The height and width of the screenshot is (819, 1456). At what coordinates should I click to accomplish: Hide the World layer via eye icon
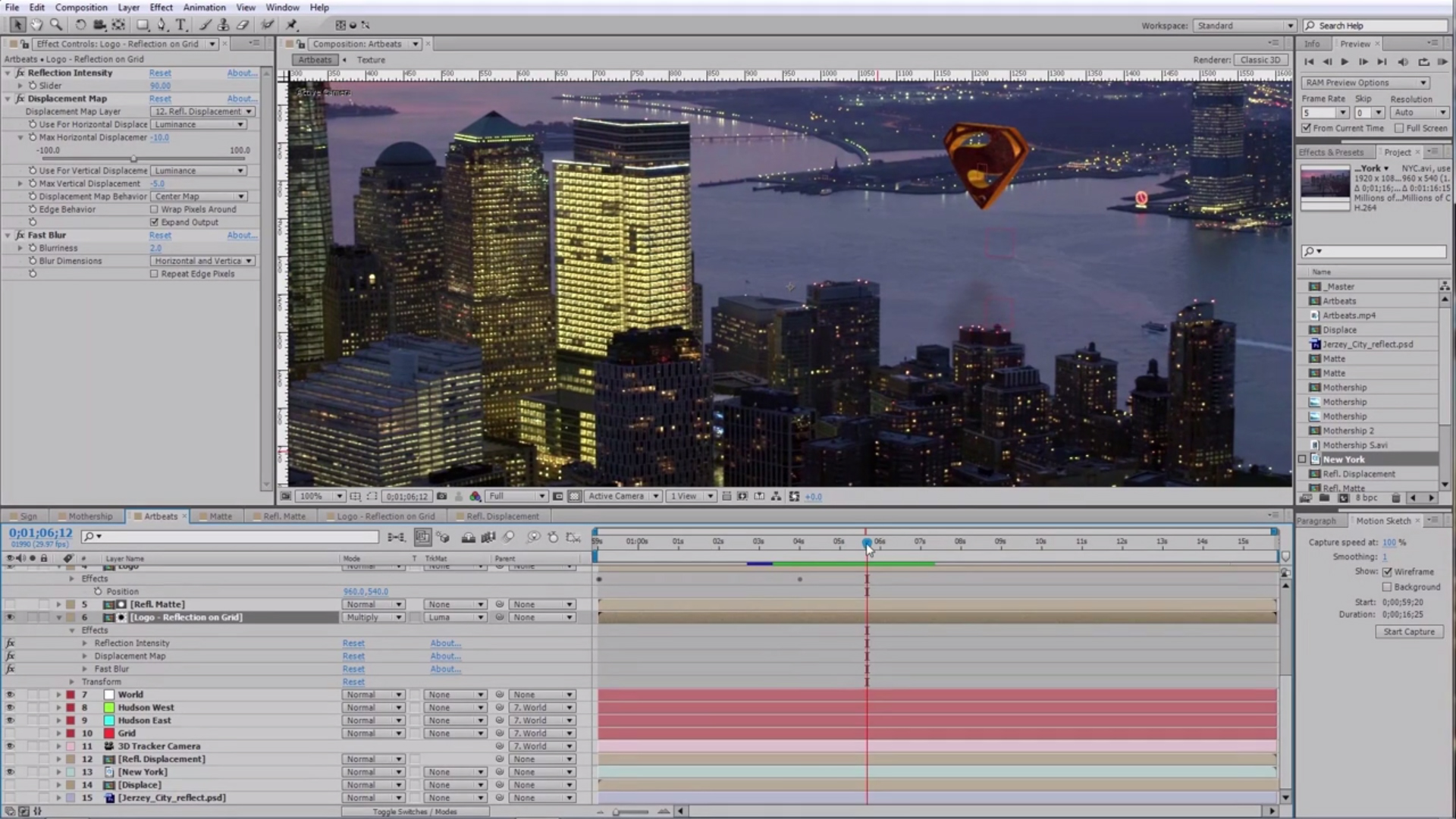click(x=10, y=695)
